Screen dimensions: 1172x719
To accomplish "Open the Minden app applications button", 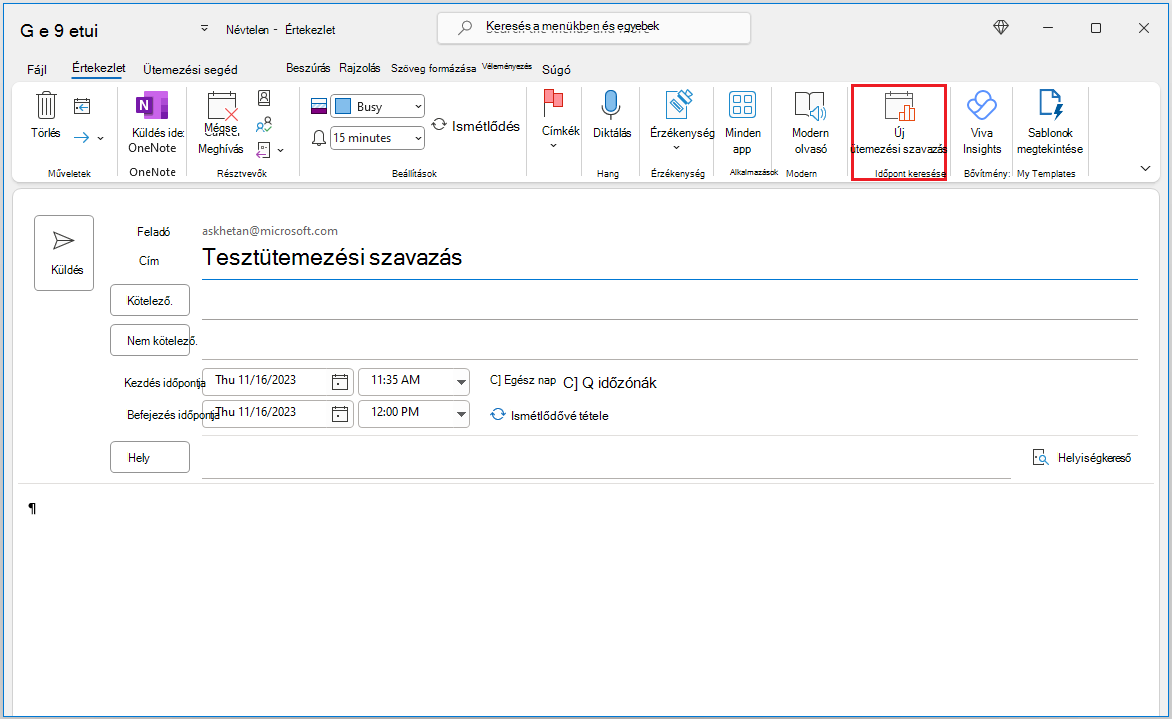I will [742, 123].
